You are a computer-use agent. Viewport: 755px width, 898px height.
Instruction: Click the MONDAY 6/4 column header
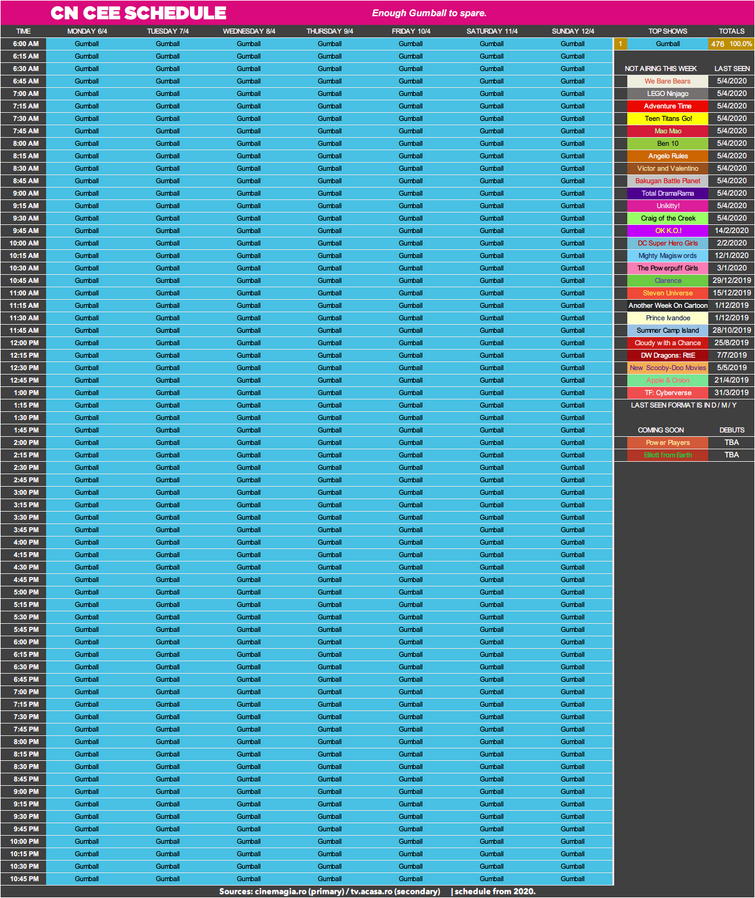point(86,31)
